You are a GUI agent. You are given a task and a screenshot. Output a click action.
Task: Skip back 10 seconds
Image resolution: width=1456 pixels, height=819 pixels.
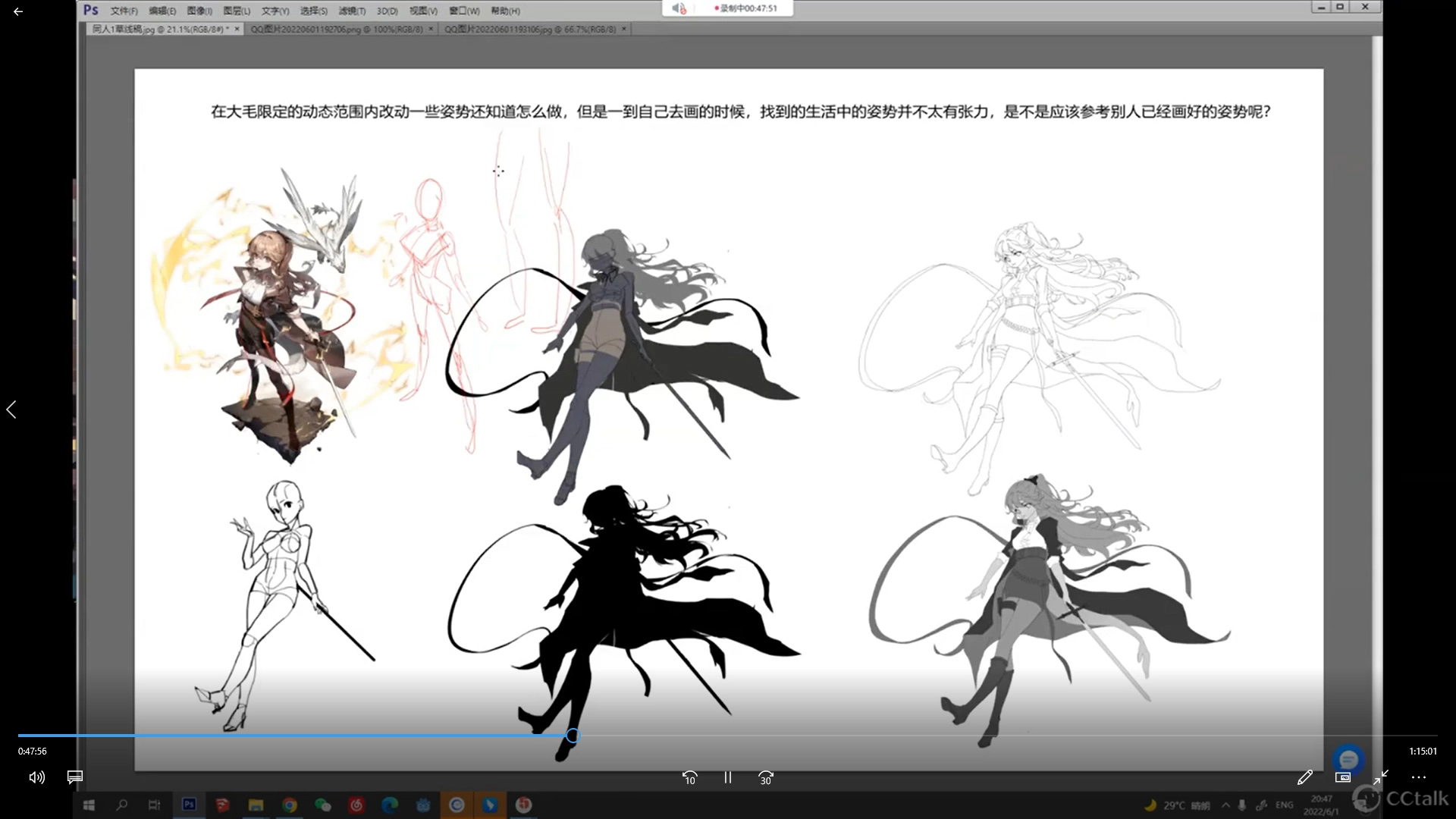click(x=689, y=777)
